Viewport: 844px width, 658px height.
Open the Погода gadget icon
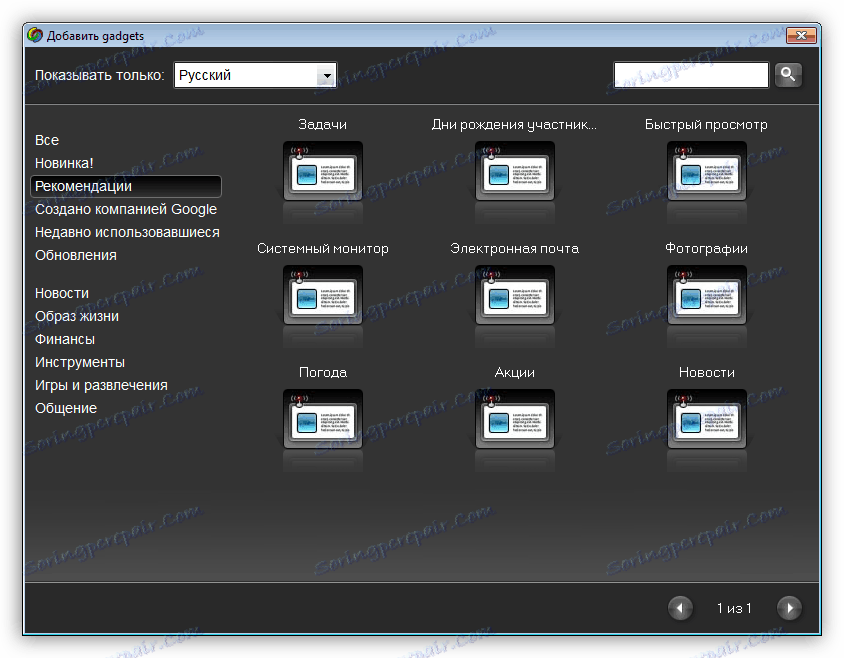(x=323, y=420)
